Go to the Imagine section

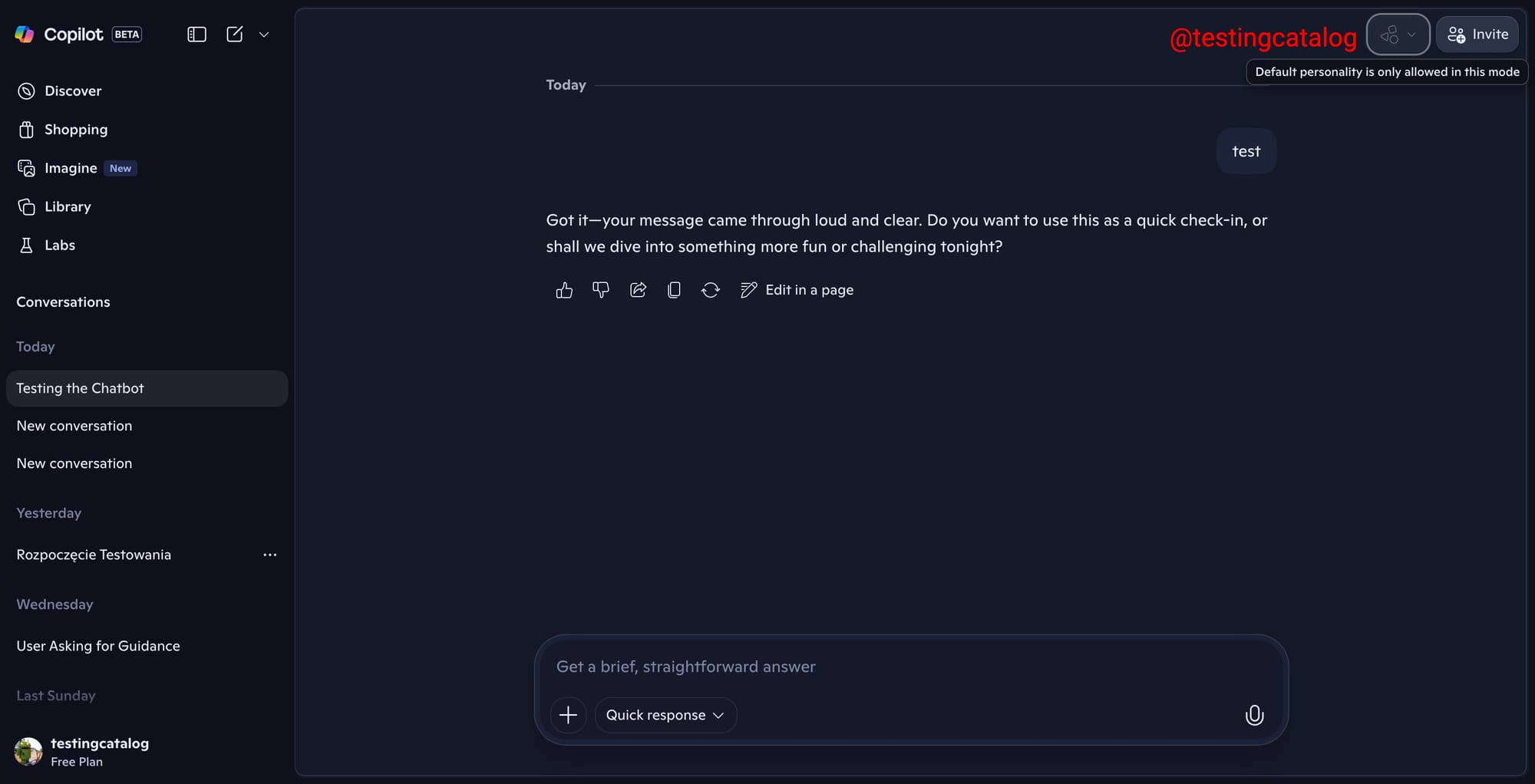point(71,168)
